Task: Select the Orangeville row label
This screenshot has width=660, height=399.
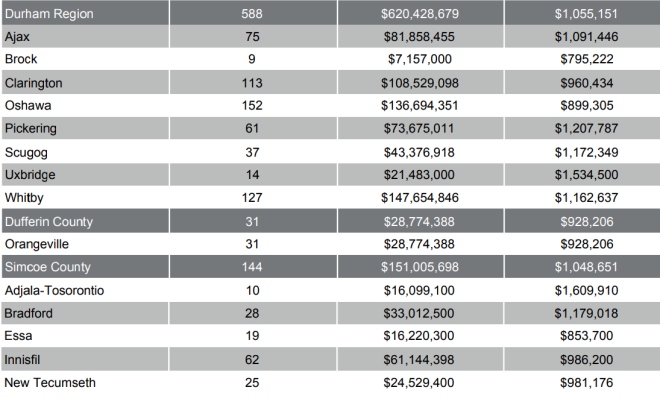Action: tap(37, 244)
